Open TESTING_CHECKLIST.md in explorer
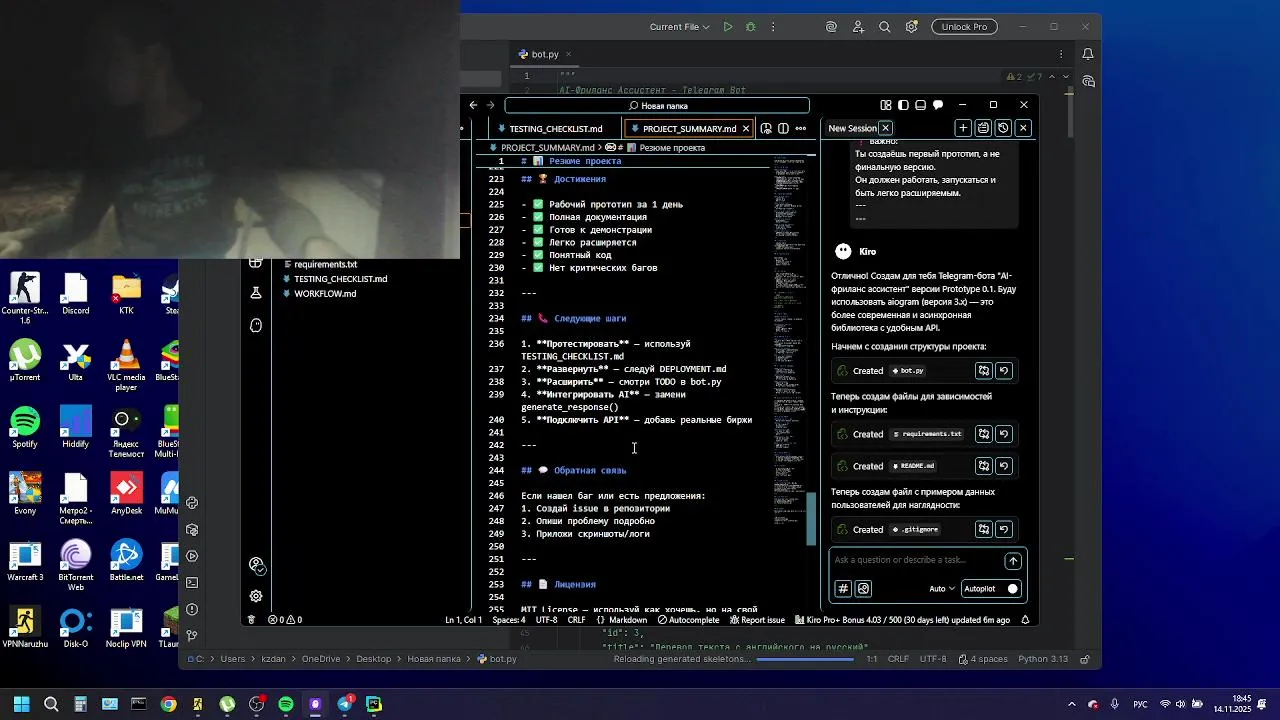 tap(340, 279)
